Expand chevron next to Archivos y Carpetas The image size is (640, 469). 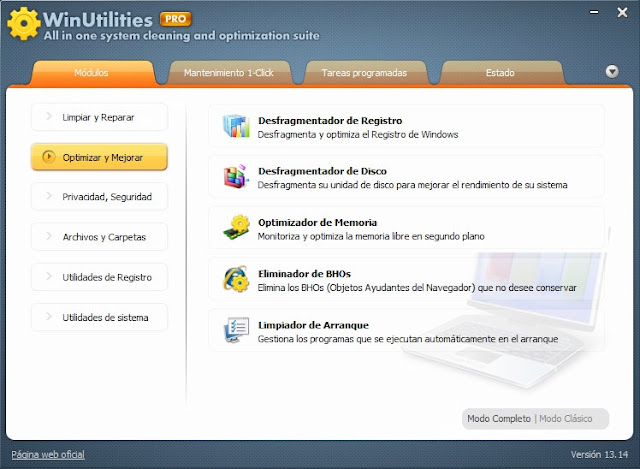coord(49,236)
